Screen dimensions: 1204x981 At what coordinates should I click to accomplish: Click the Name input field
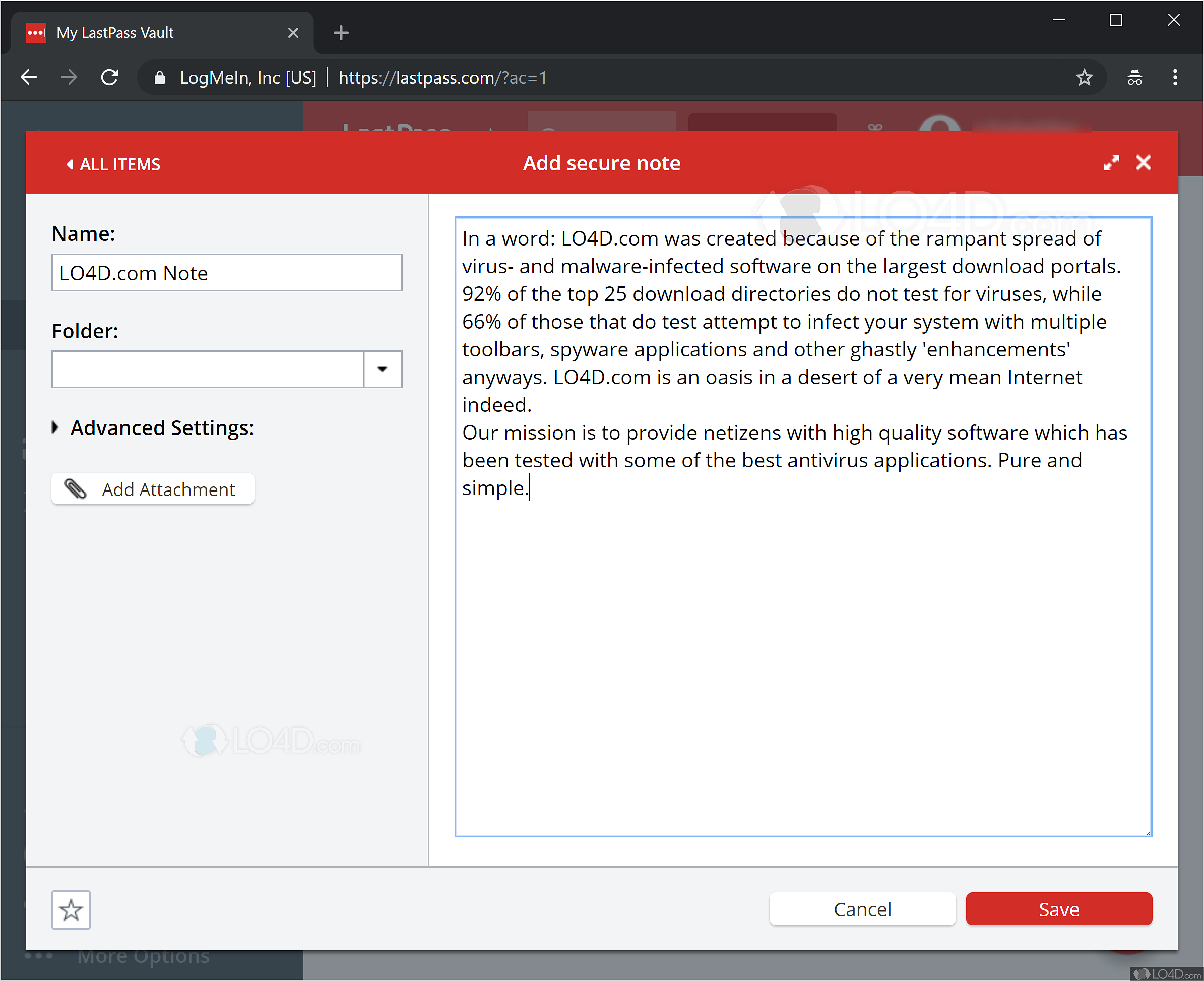[226, 273]
